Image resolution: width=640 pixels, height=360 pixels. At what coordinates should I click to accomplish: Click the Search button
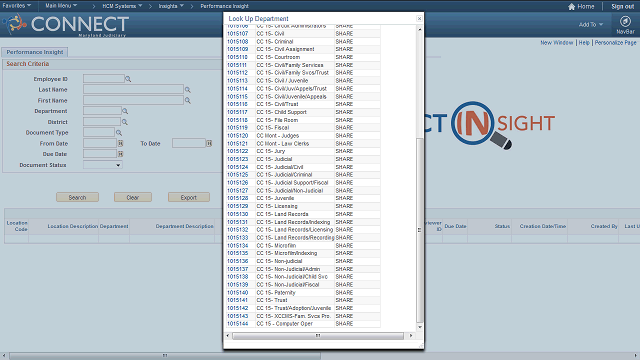(77, 198)
